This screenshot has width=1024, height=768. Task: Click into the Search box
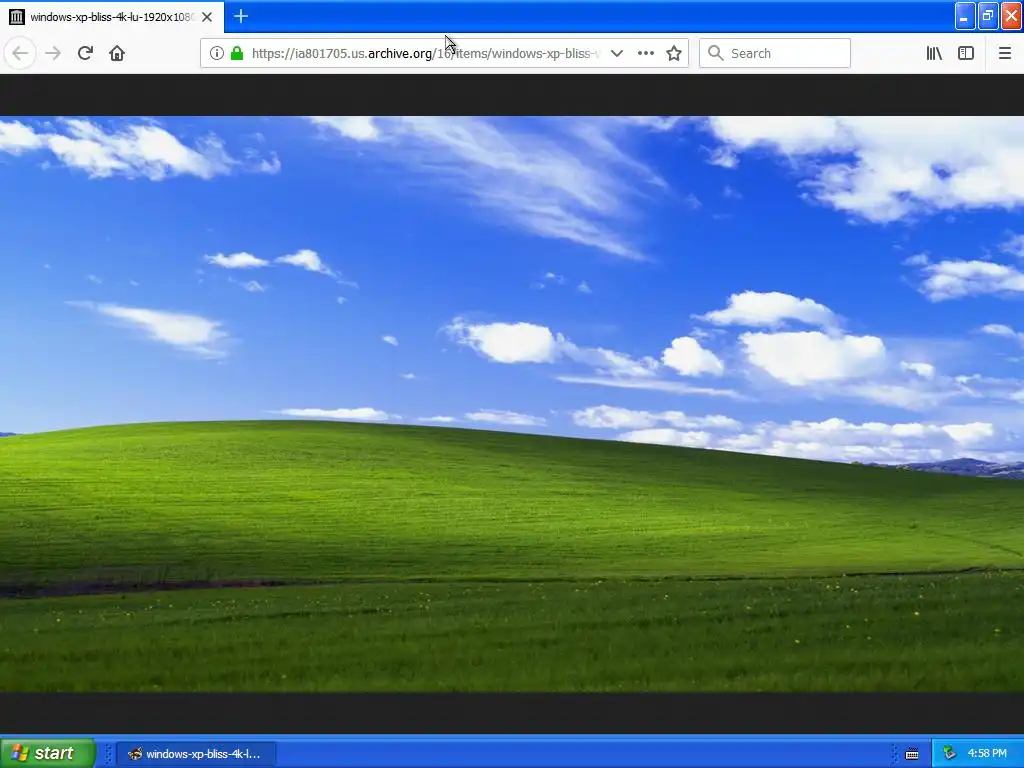775,53
